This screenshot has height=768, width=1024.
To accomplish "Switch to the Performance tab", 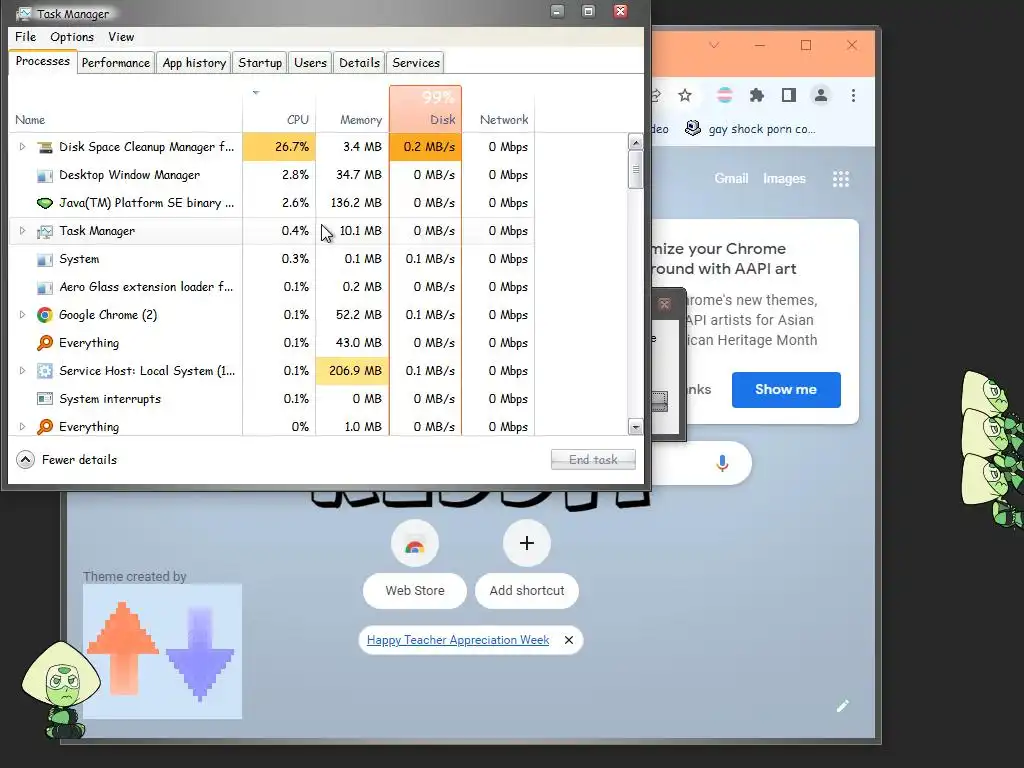I will [x=116, y=63].
